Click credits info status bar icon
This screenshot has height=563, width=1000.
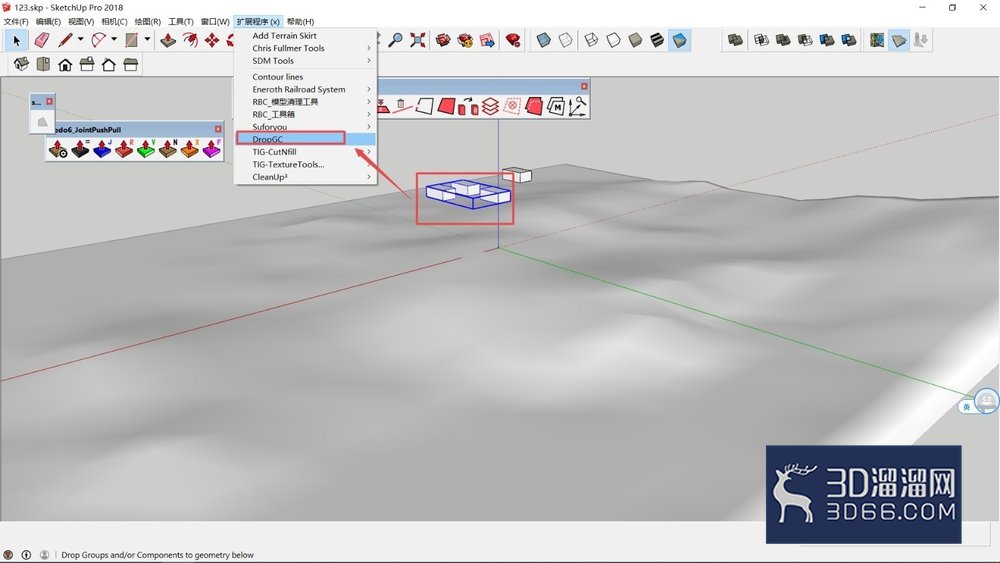pos(26,555)
